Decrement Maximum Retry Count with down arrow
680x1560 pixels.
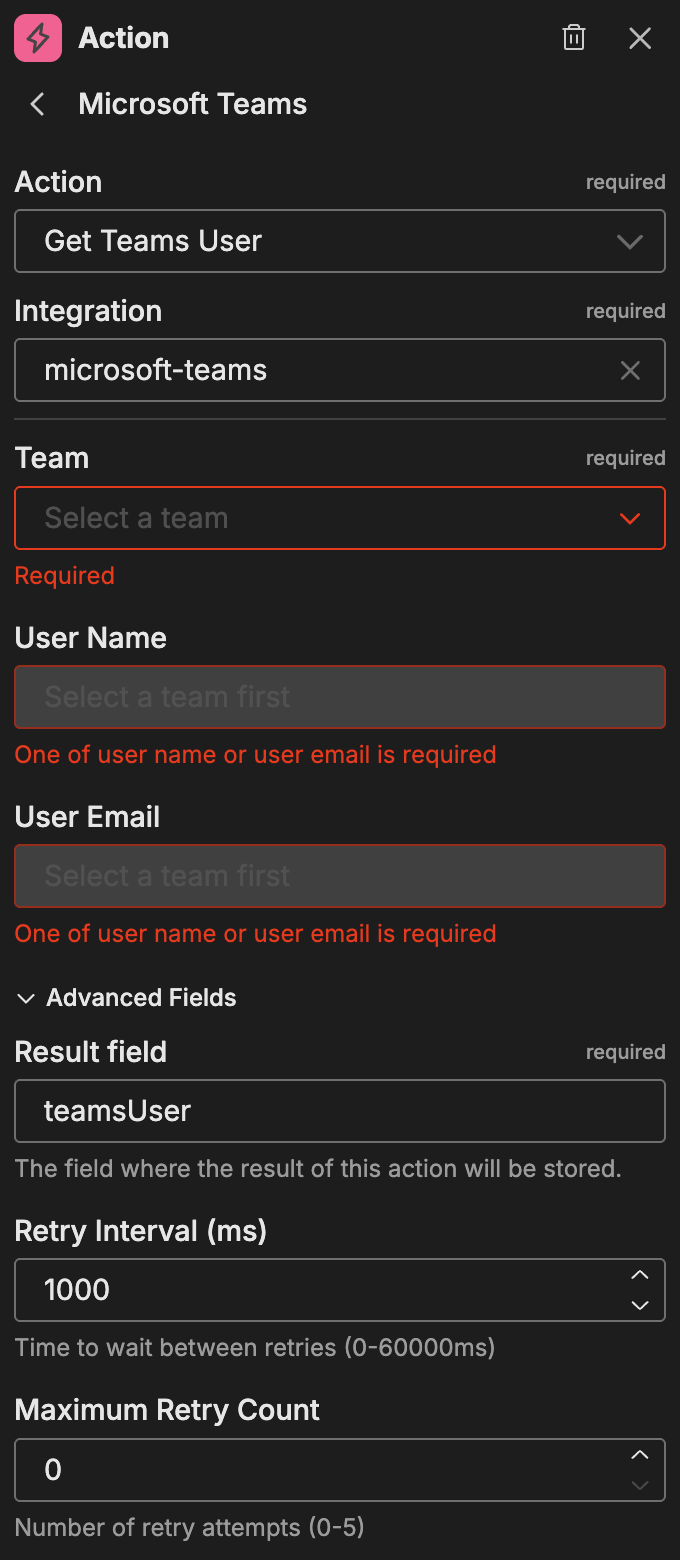point(640,1484)
